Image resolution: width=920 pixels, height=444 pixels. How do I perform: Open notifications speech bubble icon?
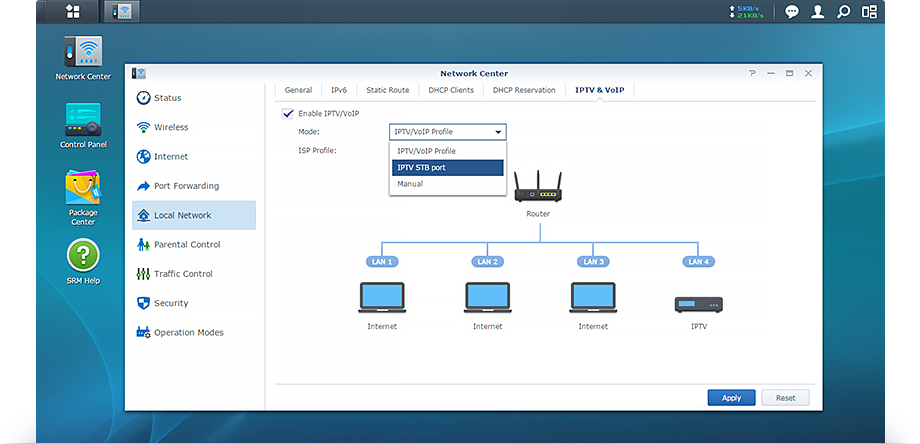pyautogui.click(x=792, y=12)
